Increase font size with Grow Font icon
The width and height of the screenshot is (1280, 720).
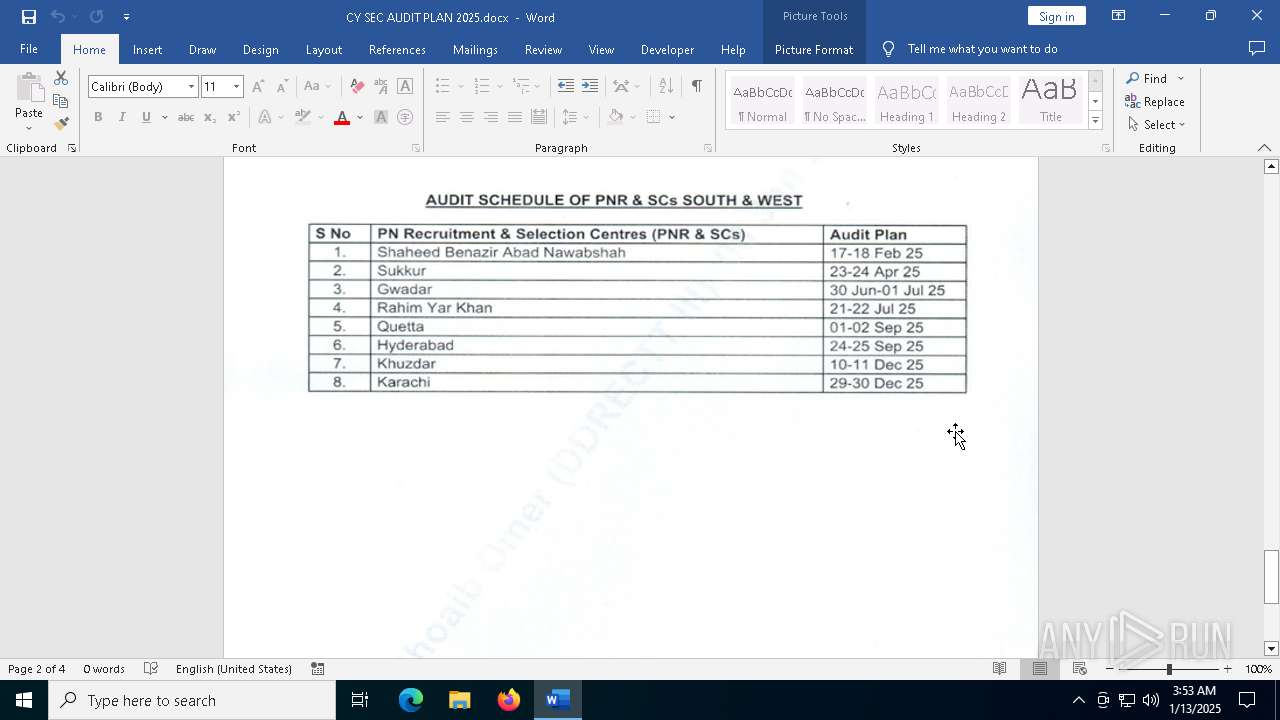coord(258,87)
